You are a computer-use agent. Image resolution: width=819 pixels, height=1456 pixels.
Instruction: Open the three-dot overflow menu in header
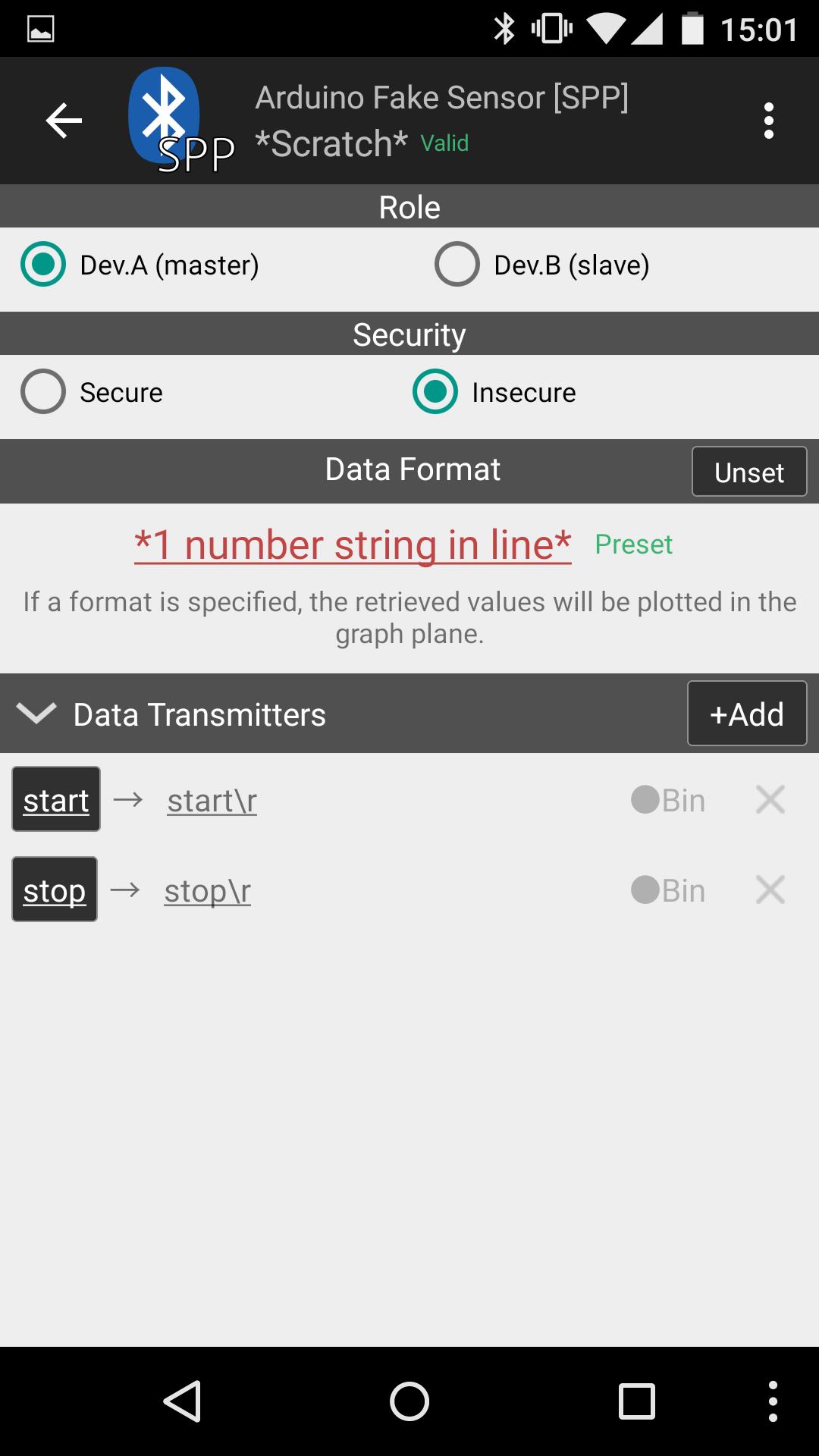768,121
